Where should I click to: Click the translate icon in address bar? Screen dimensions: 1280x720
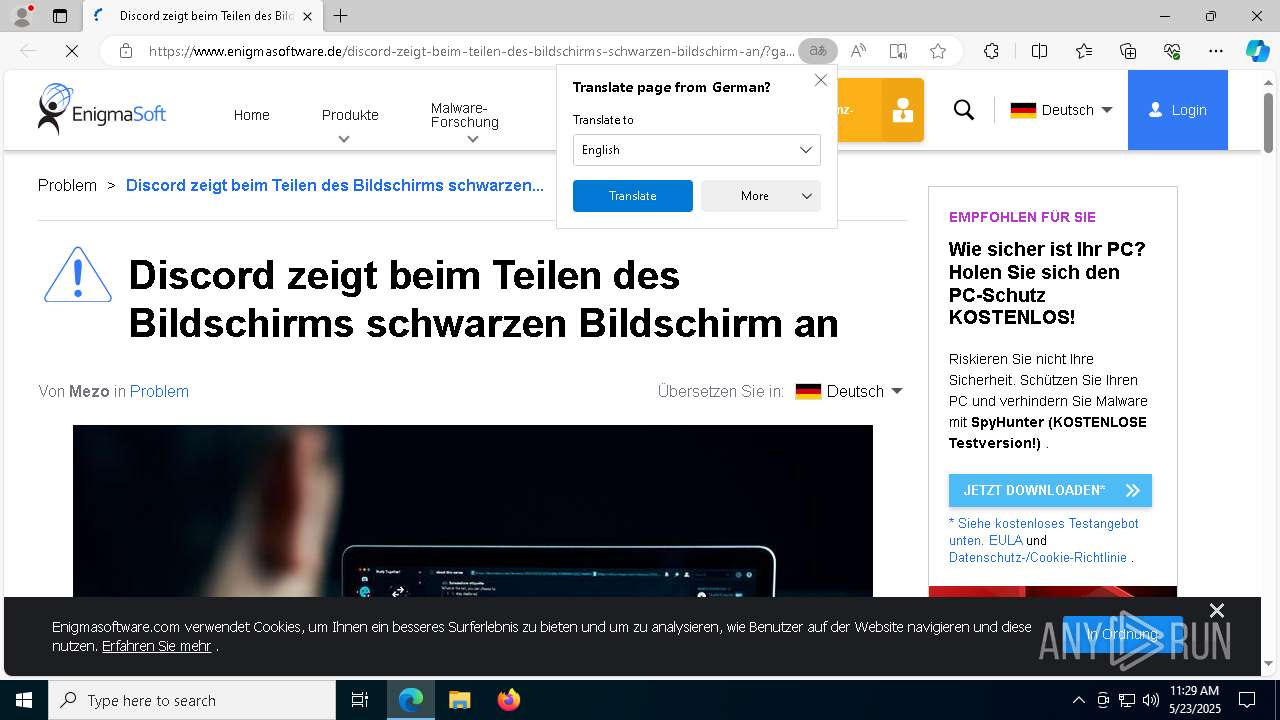pos(818,51)
